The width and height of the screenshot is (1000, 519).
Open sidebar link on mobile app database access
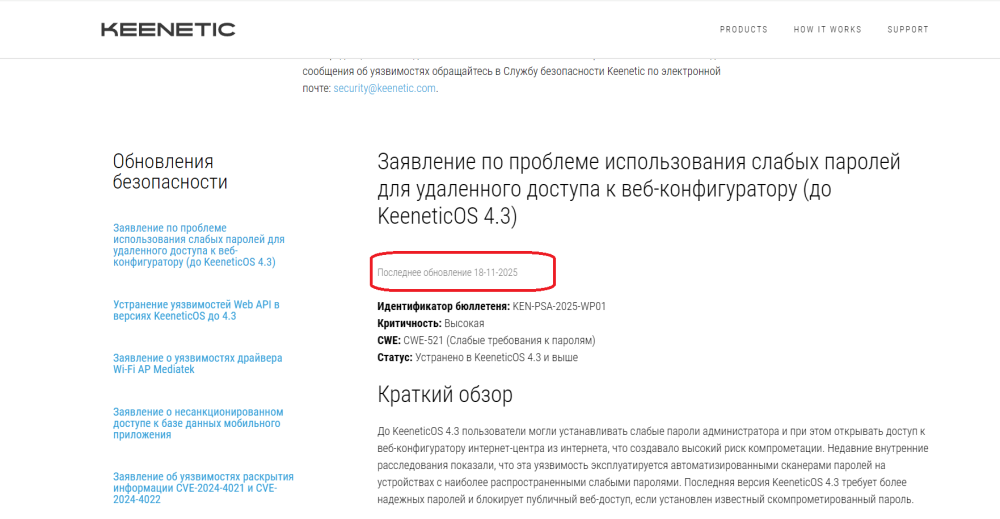(x=198, y=423)
